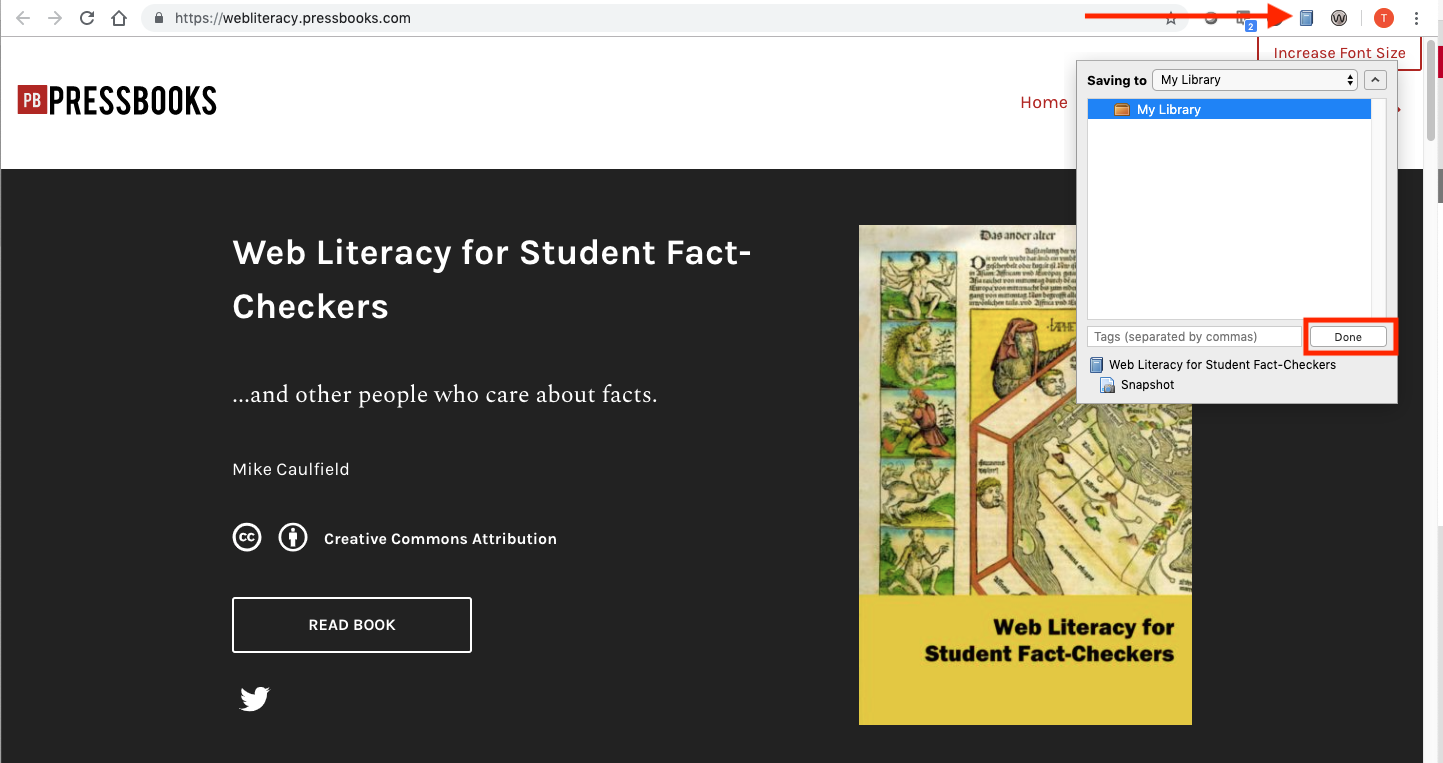1443x763 pixels.
Task: Go back to the previous page
Action: coord(23,18)
